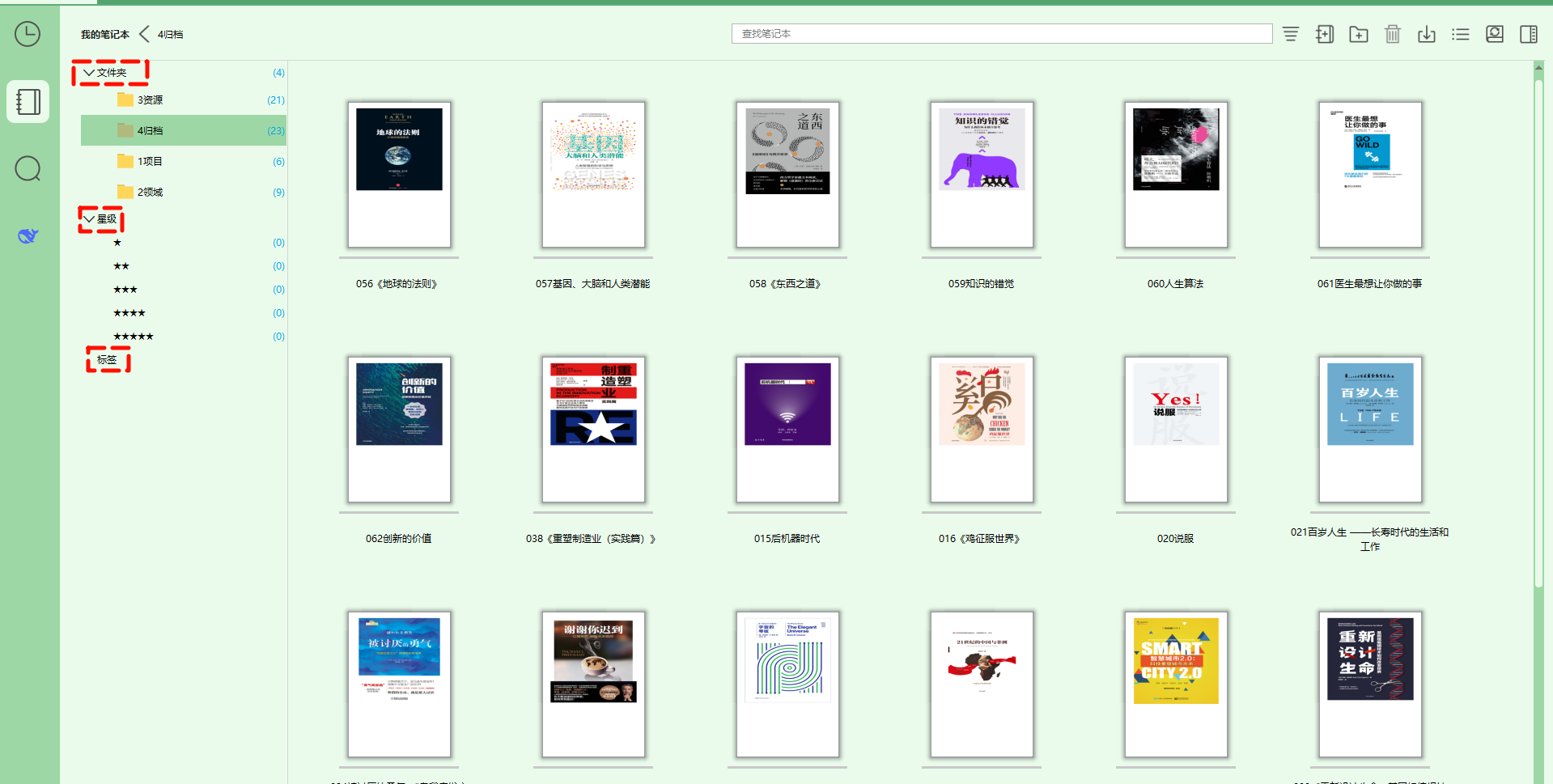Select the 3资源 folder in the tree
The width and height of the screenshot is (1553, 784).
click(184, 100)
